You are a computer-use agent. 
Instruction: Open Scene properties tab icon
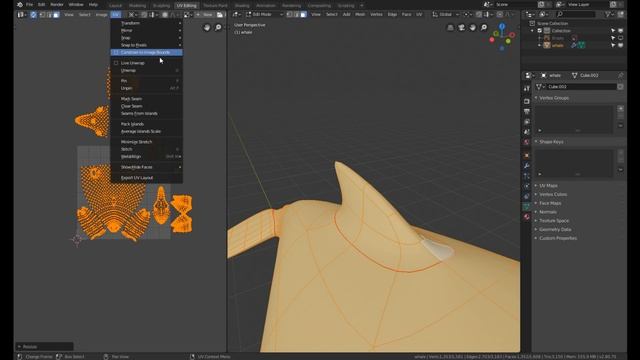point(527,132)
